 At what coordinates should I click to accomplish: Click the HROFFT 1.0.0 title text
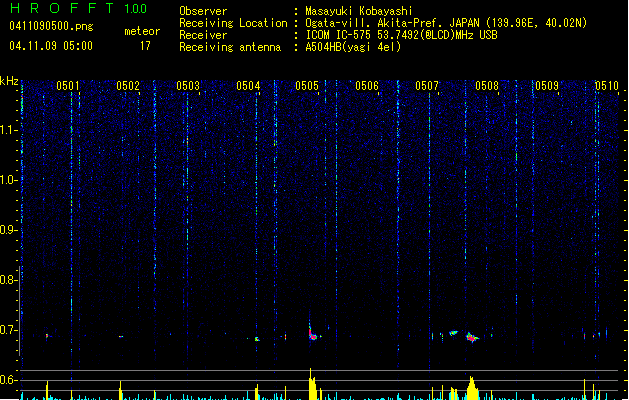(x=78, y=8)
